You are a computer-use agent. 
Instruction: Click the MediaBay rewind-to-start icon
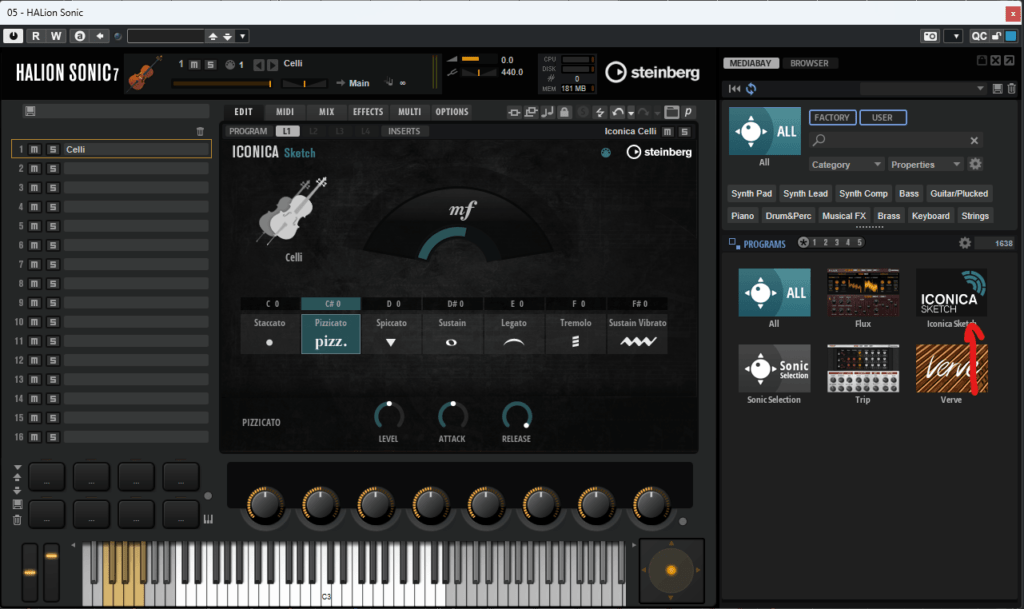click(x=735, y=89)
